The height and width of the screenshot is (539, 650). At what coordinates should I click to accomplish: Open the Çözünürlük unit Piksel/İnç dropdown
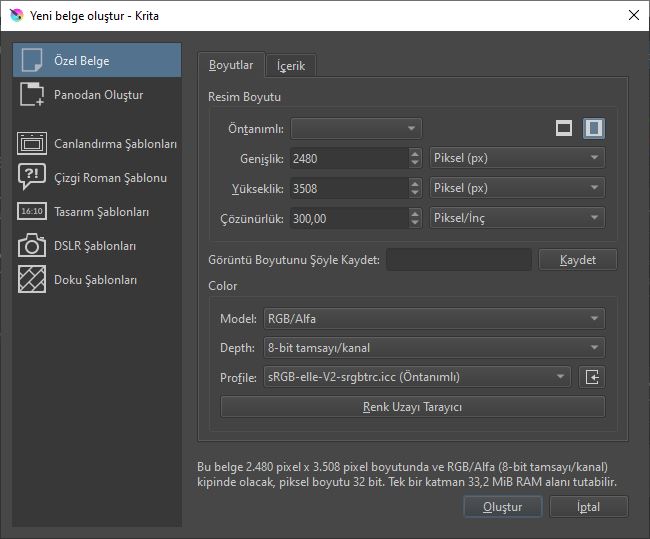517,218
